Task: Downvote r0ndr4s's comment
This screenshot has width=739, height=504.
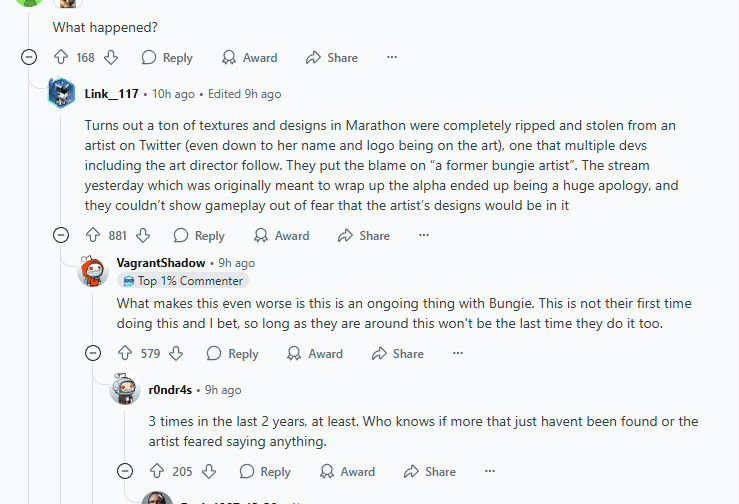Action: pos(208,472)
